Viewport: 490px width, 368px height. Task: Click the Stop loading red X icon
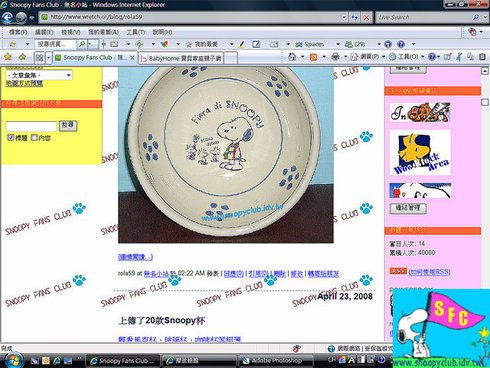coord(366,17)
